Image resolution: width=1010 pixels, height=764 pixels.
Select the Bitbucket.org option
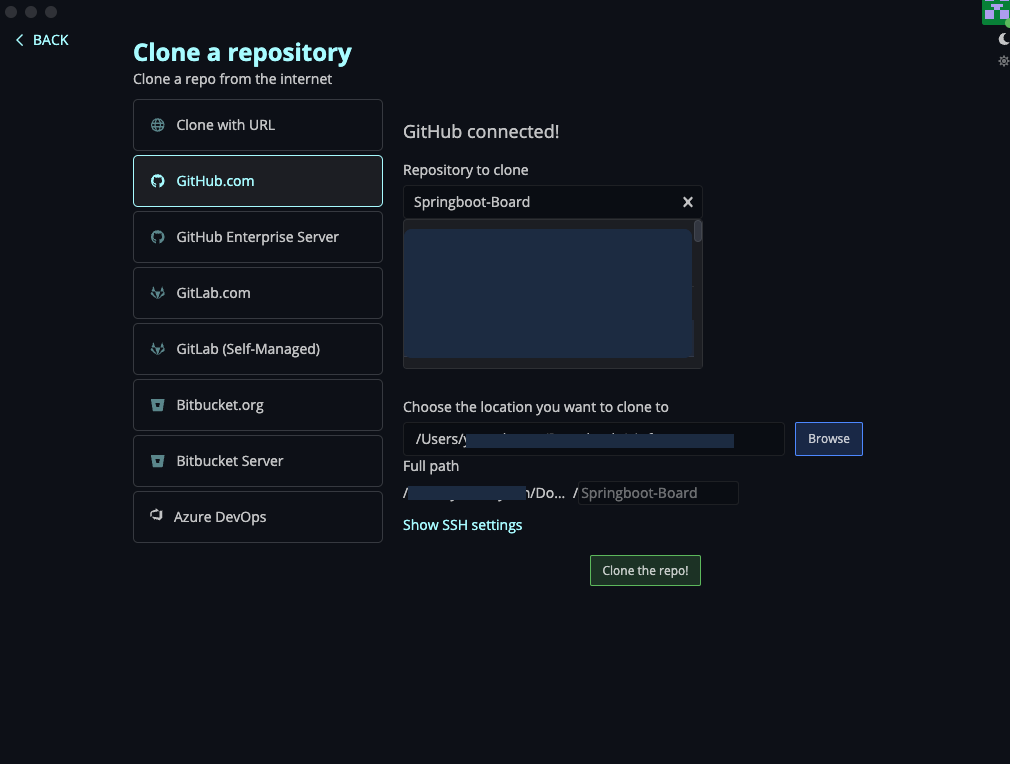(258, 405)
